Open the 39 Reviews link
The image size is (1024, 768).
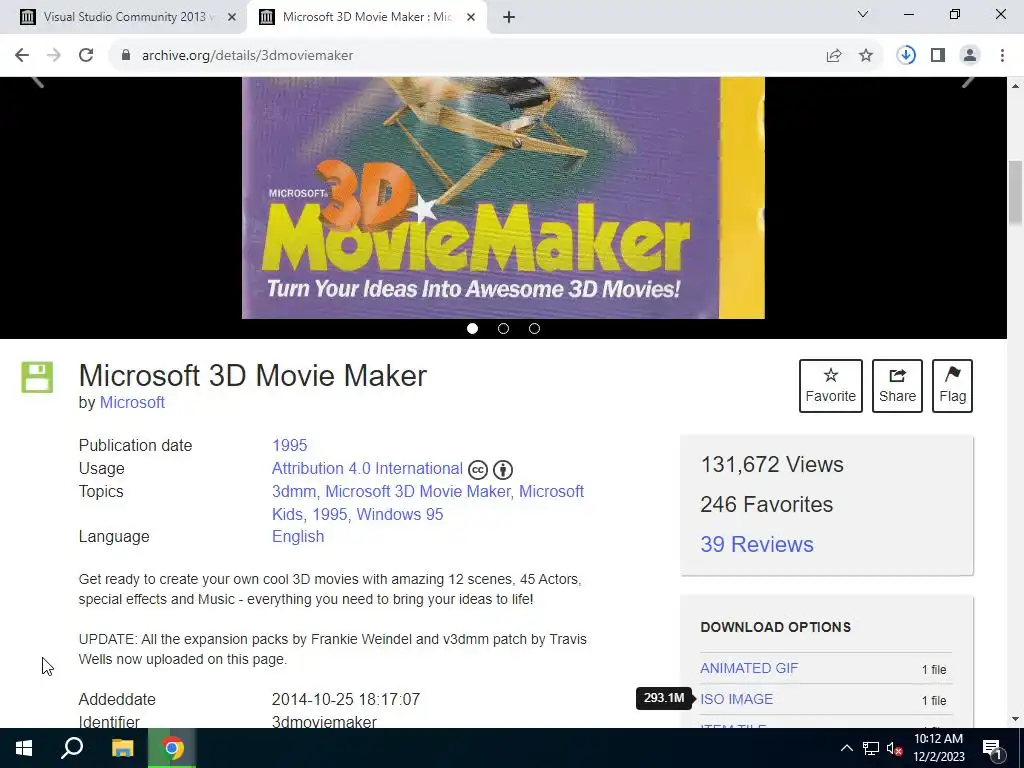tap(757, 544)
